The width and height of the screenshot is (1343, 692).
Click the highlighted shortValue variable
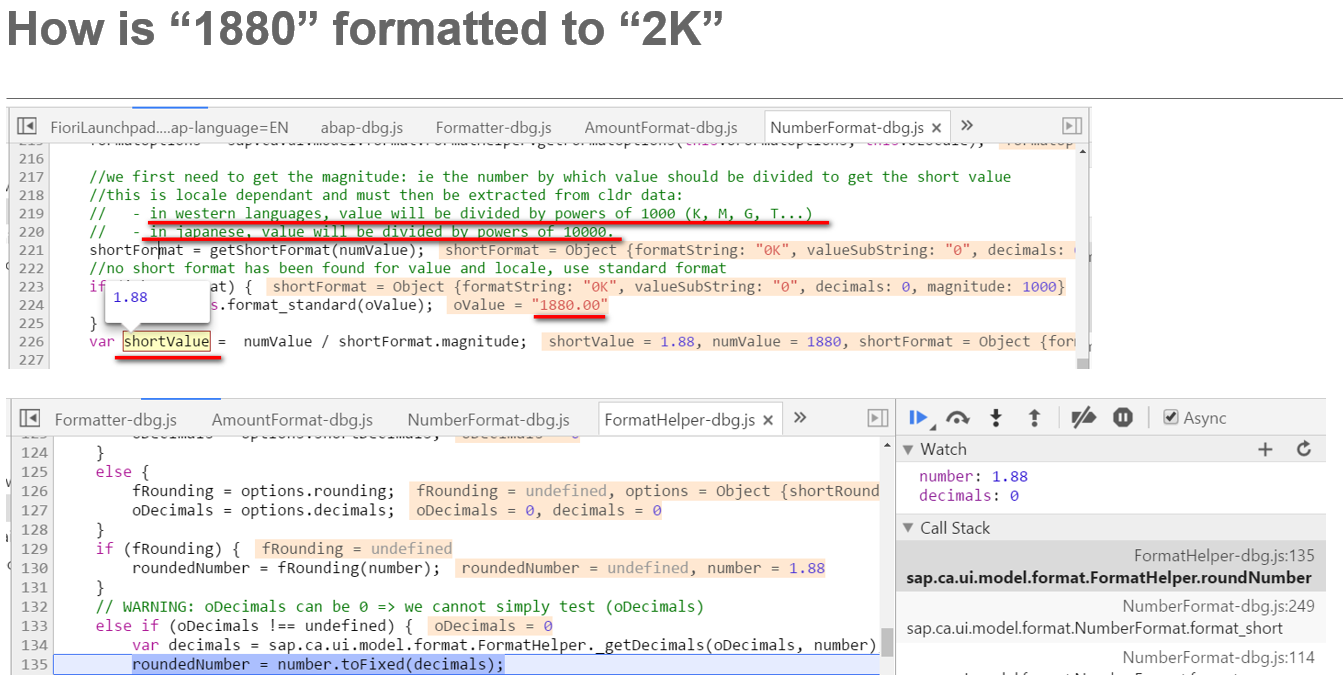pos(167,341)
